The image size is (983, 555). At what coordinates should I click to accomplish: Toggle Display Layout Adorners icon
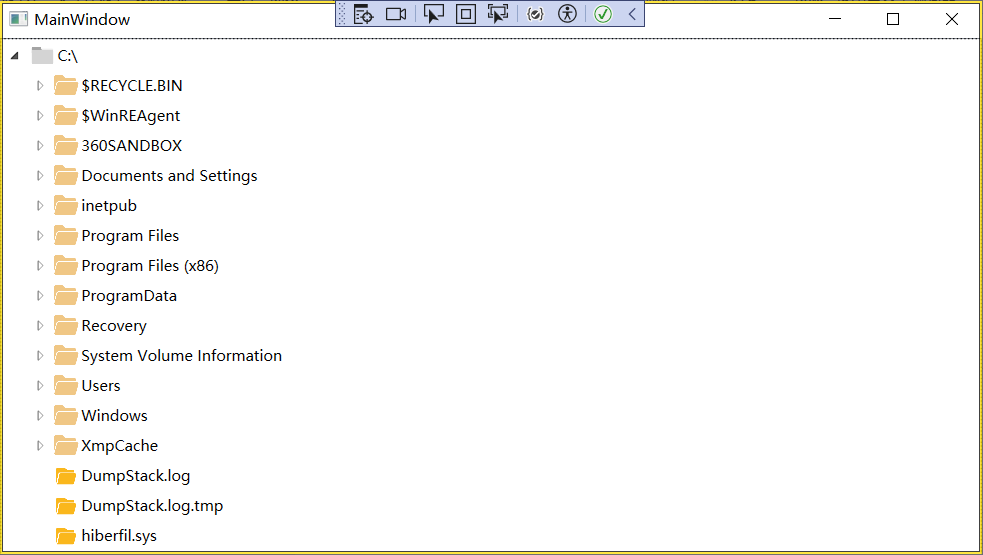[465, 14]
